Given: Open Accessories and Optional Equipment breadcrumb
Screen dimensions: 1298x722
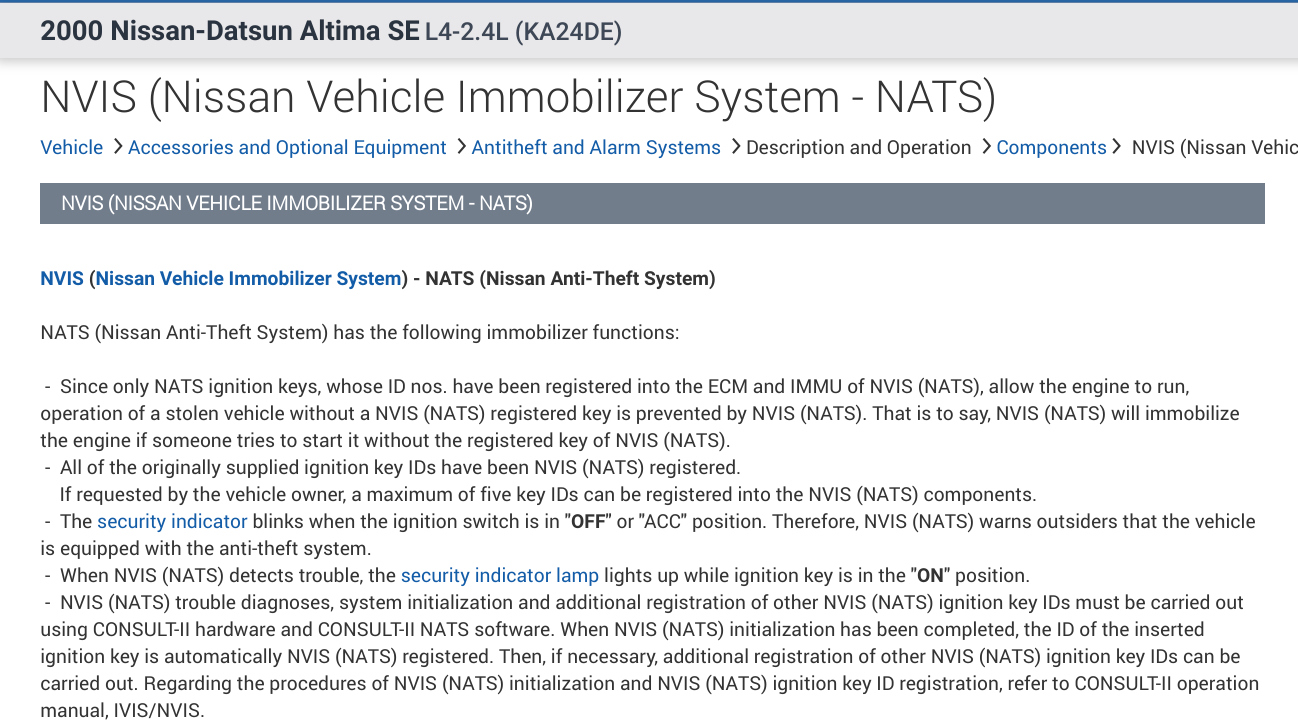Looking at the screenshot, I should (287, 148).
